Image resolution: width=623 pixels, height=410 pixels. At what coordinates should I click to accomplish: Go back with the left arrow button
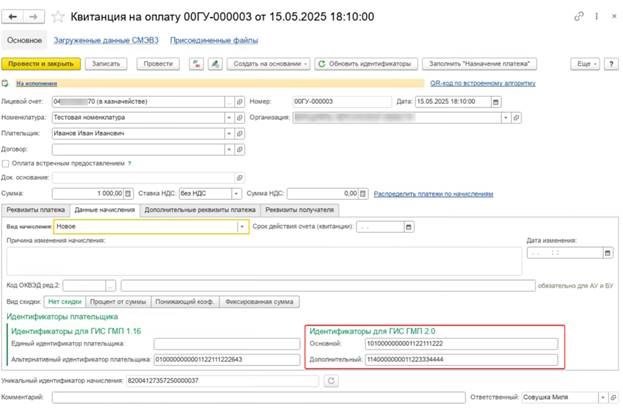coord(13,17)
